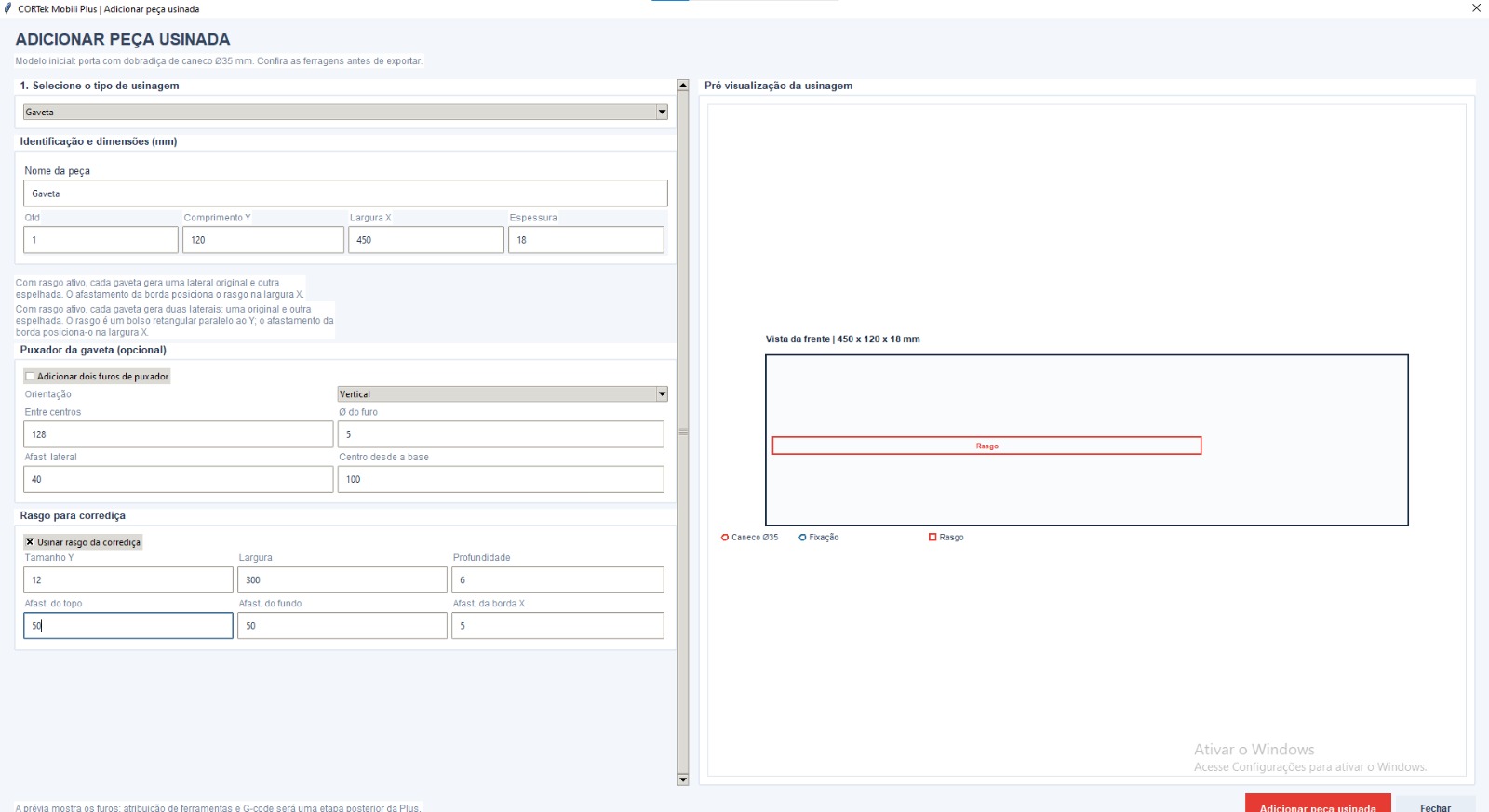
Task: Close the Adicionar peça usinada window
Action: (x=1476, y=8)
